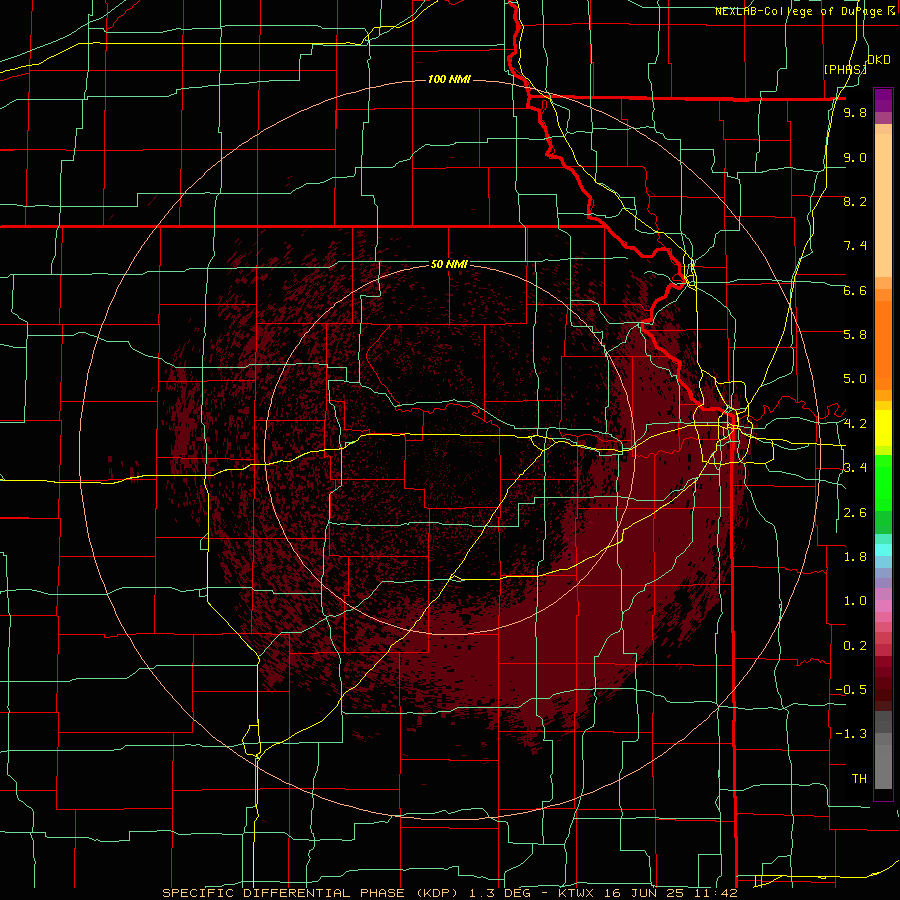Image resolution: width=900 pixels, height=900 pixels.
Task: Click the 6.6 value on the color scale
Action: coord(855,290)
